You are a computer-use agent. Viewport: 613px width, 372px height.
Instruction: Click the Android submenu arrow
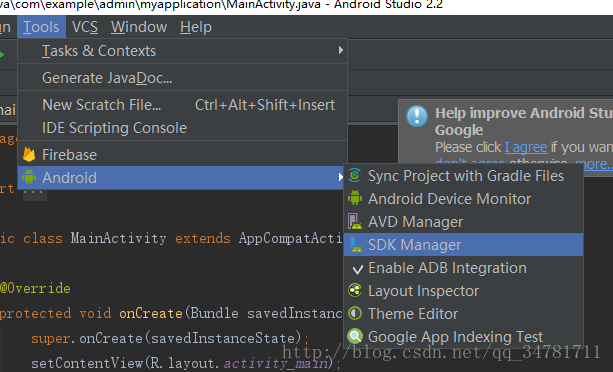click(x=341, y=177)
